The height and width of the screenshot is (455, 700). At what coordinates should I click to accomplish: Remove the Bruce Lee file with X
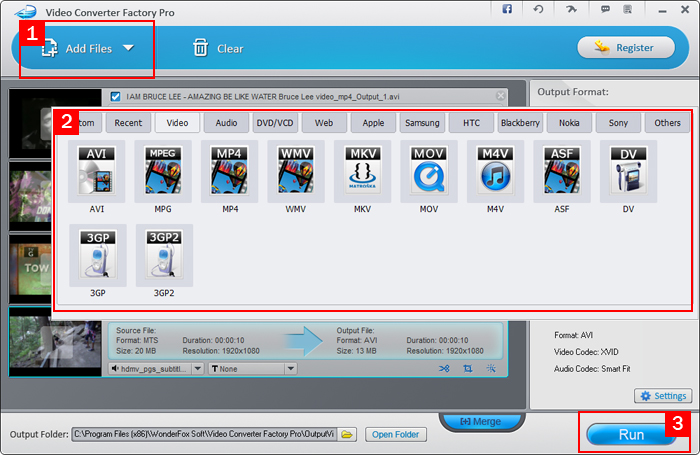[x=500, y=96]
